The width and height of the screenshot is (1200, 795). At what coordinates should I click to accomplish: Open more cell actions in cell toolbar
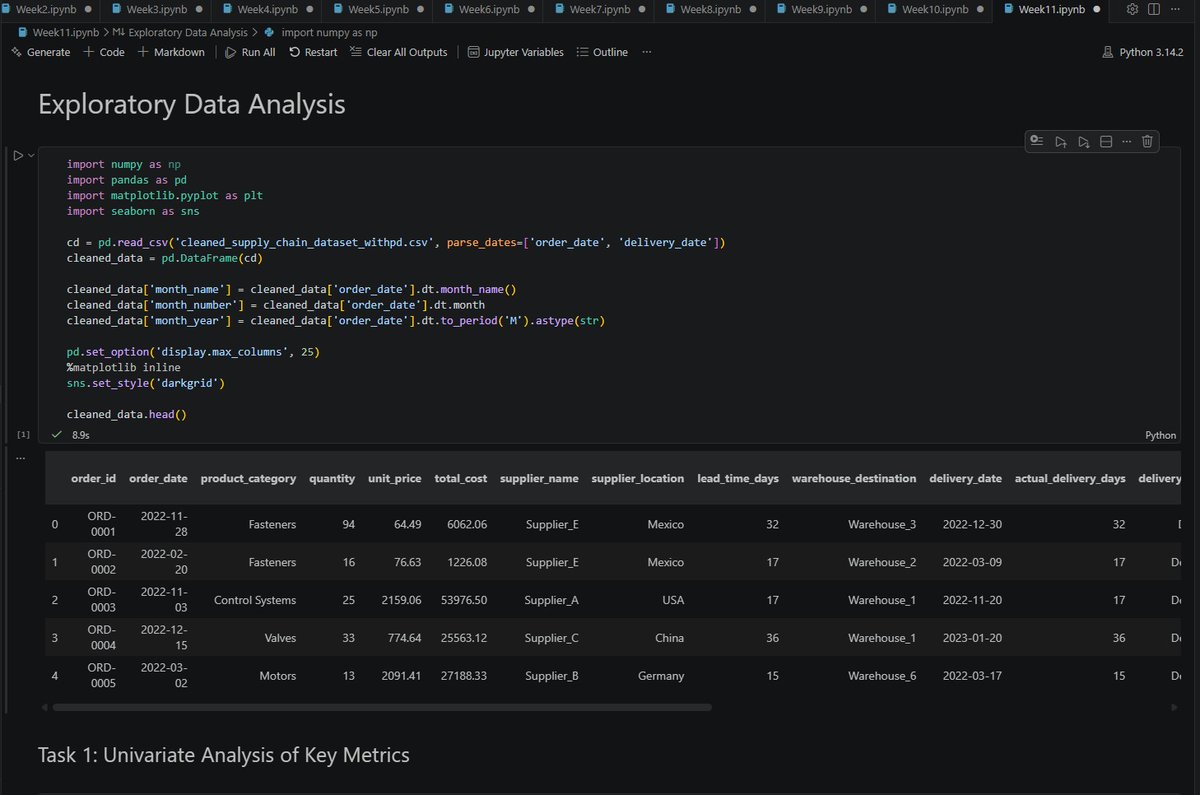tap(1127, 142)
